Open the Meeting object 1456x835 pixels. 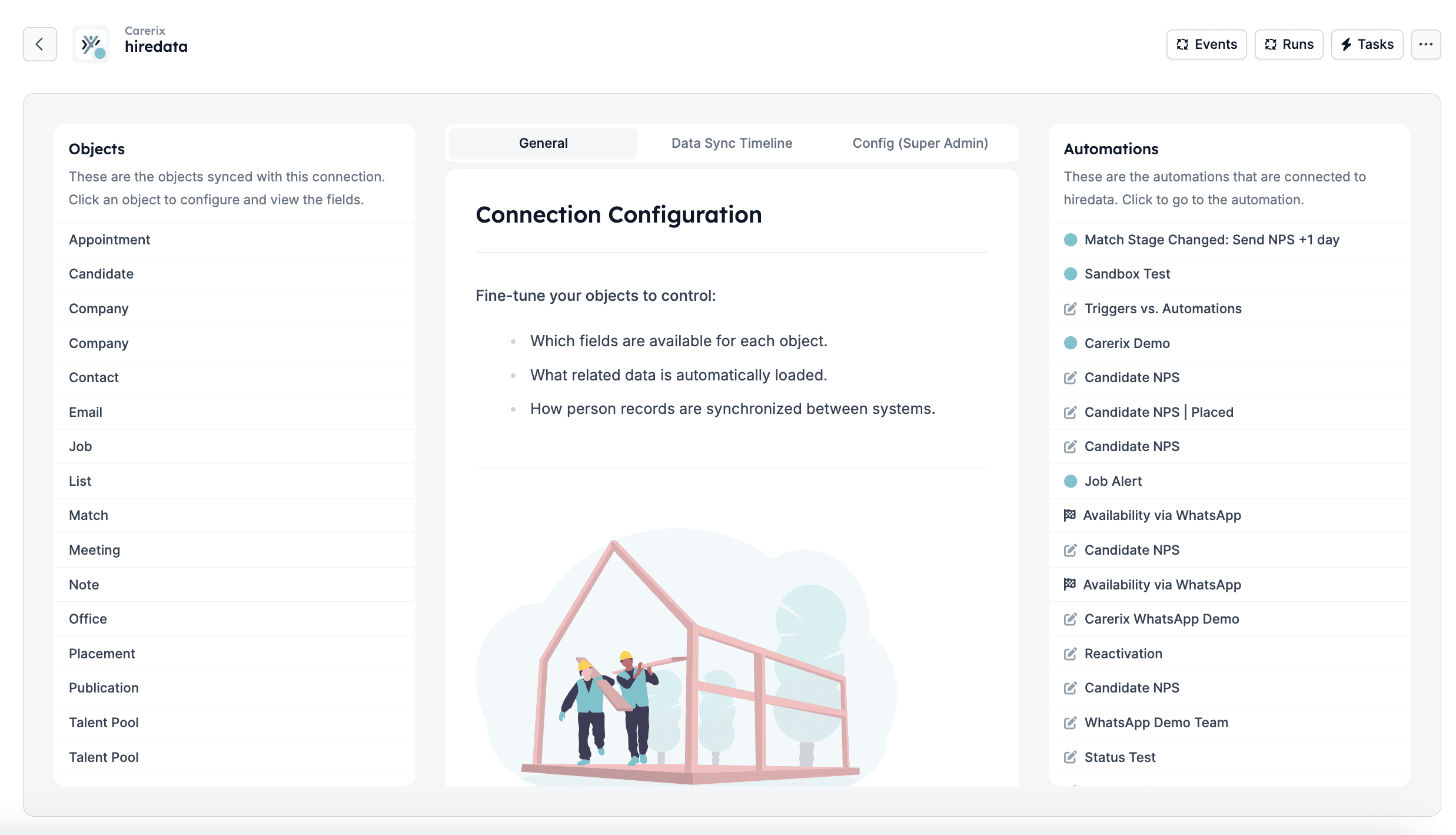click(x=234, y=550)
